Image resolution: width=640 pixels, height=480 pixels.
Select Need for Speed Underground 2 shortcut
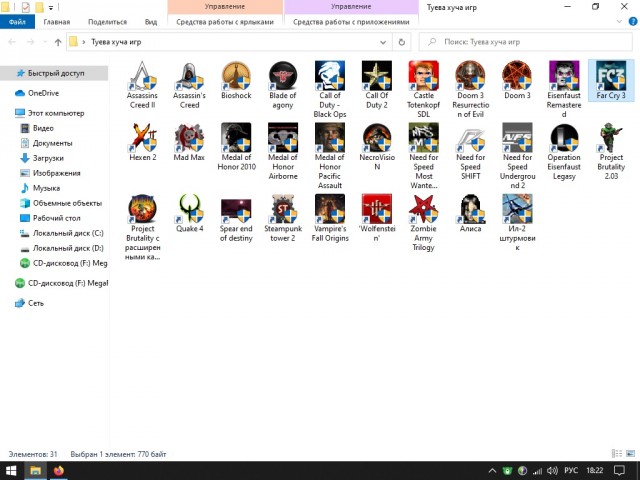[517, 156]
